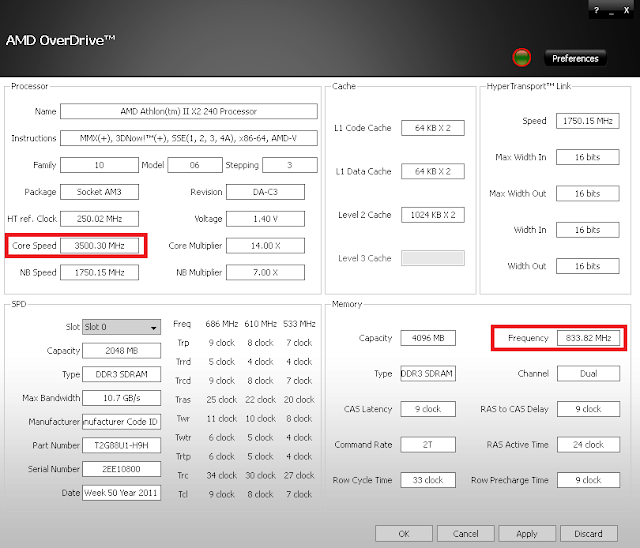The image size is (640, 548).
Task: Click the Twr value 11 clock
Action: pos(222,419)
